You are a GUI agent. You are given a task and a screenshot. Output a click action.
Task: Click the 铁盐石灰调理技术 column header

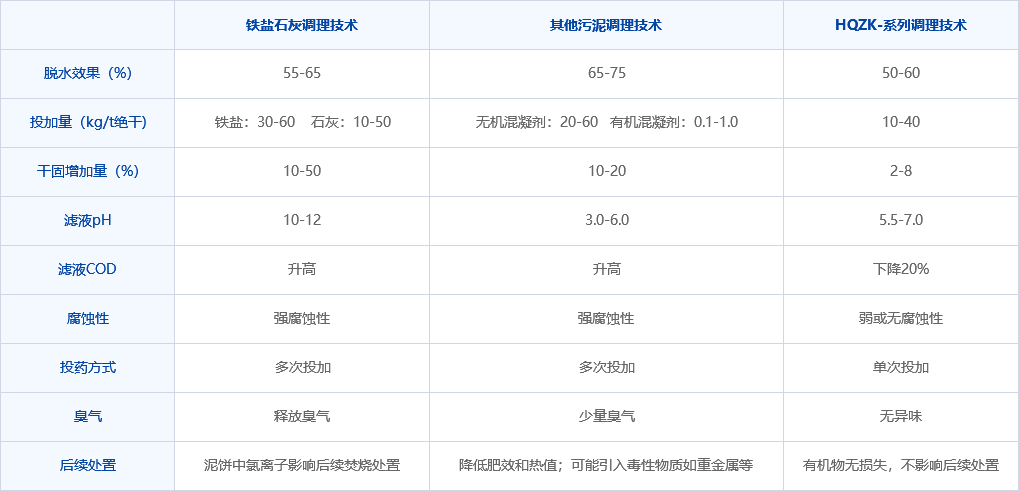point(302,25)
